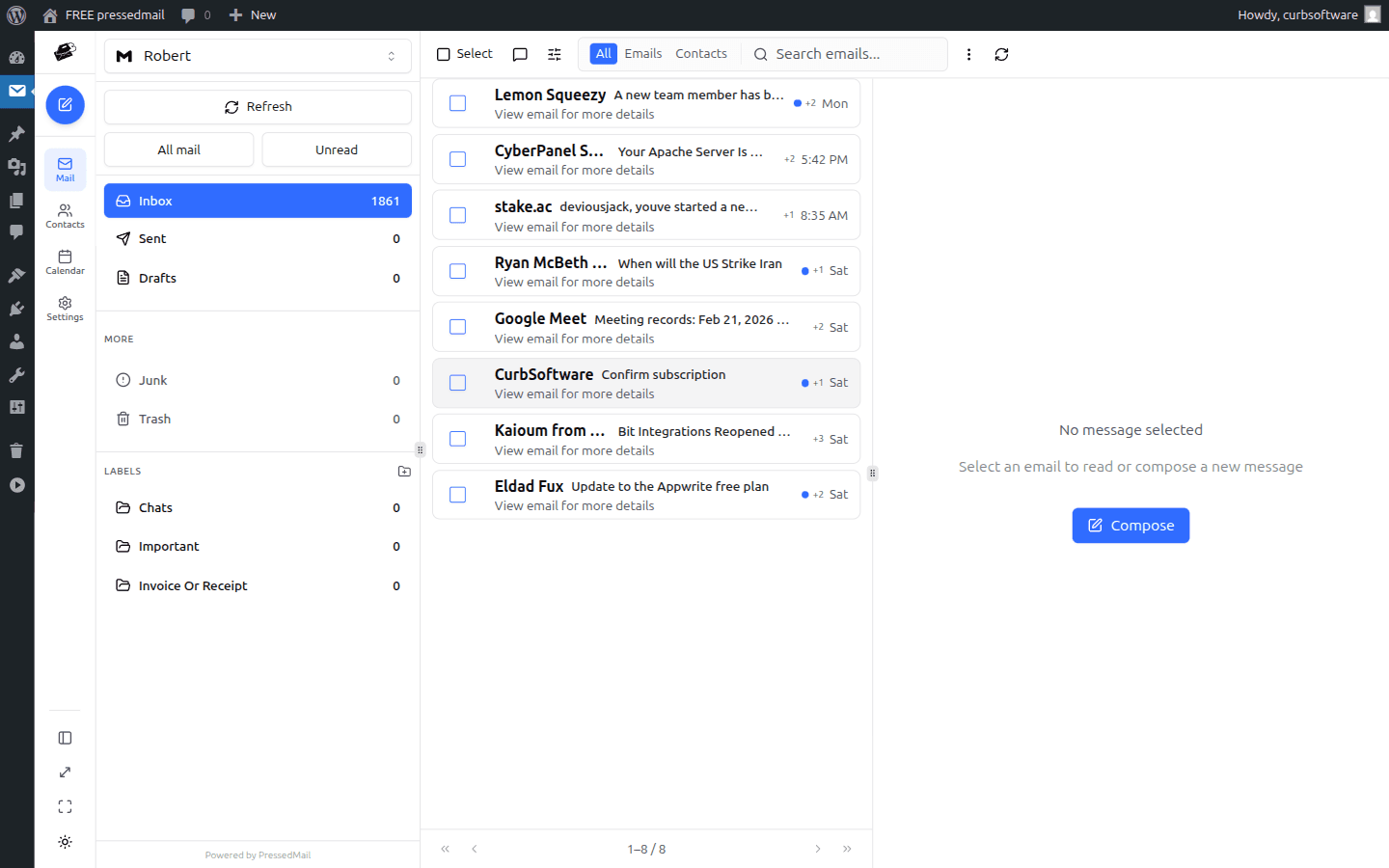The image size is (1389, 868).
Task: Enable the Select checkbox in the toolbar
Action: (x=445, y=53)
